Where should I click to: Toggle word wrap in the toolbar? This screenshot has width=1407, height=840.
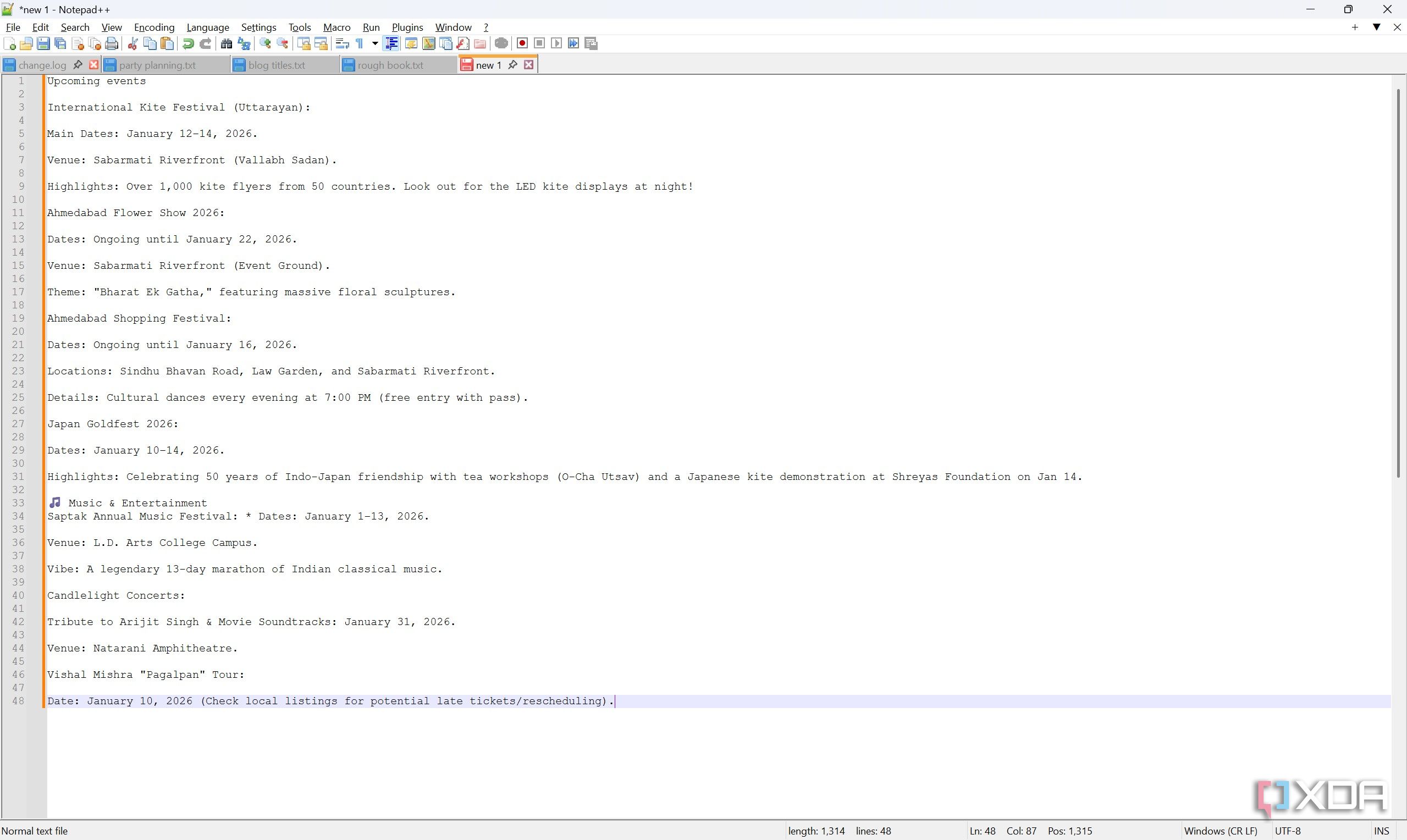click(x=342, y=43)
